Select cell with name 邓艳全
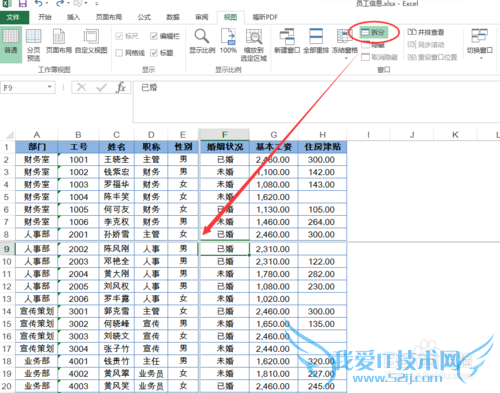 click(116, 261)
